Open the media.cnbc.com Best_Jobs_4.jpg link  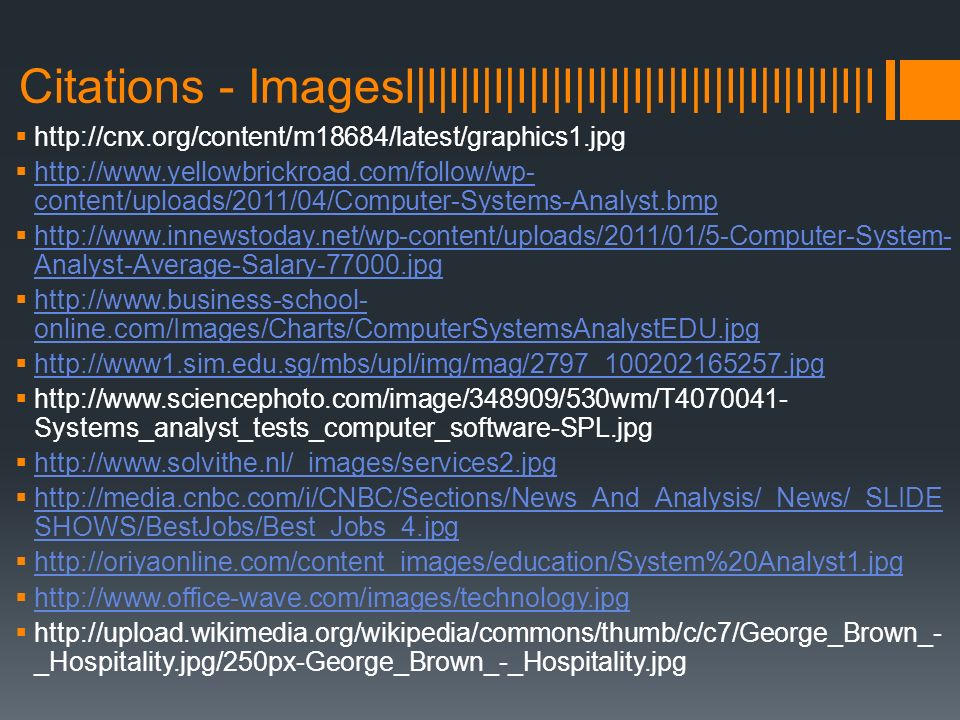(x=488, y=512)
